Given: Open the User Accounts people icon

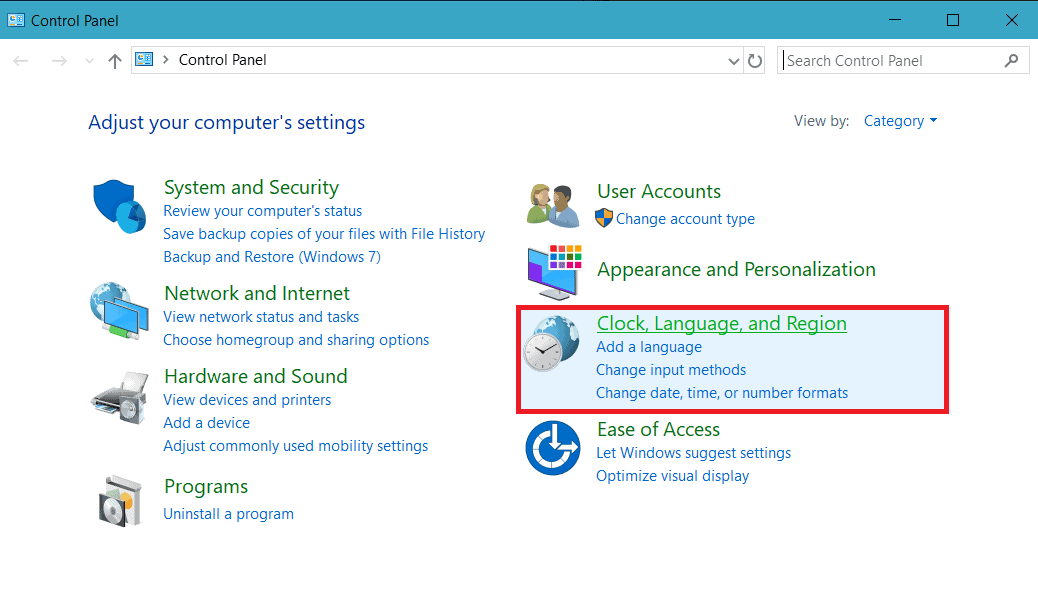Looking at the screenshot, I should [x=553, y=206].
